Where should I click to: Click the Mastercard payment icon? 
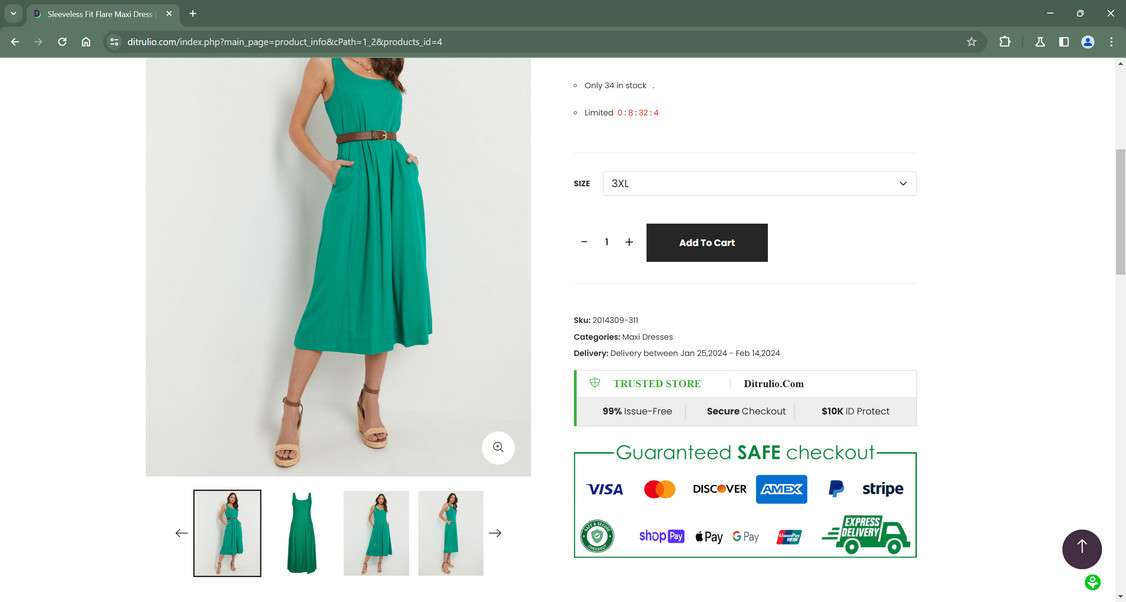[x=660, y=489]
